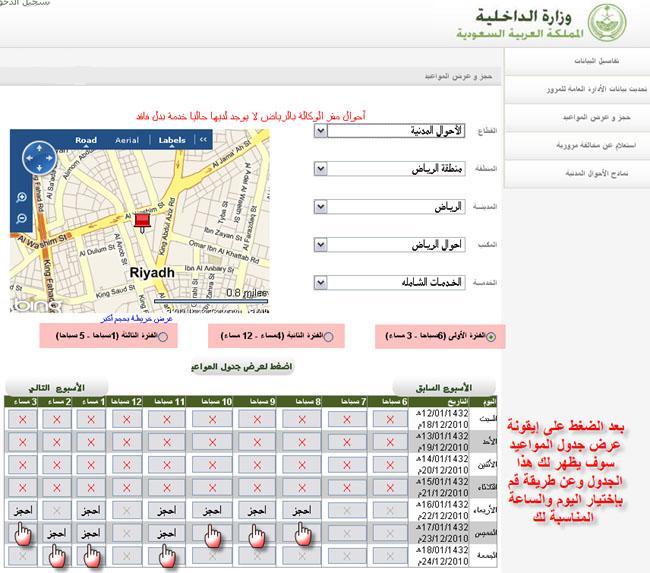This screenshot has height=573, width=650.
Task: Click the red notice text above the form
Action: [x=251, y=116]
